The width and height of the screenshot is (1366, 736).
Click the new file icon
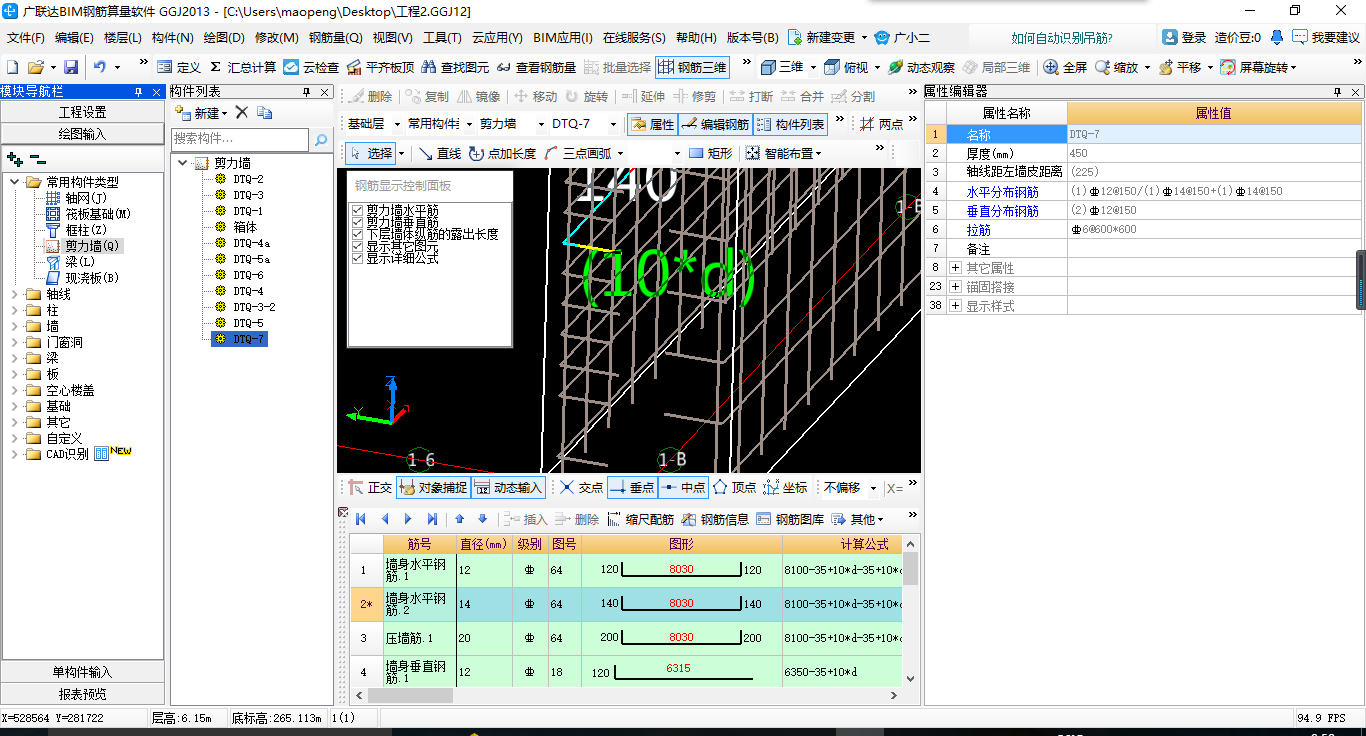click(12, 67)
